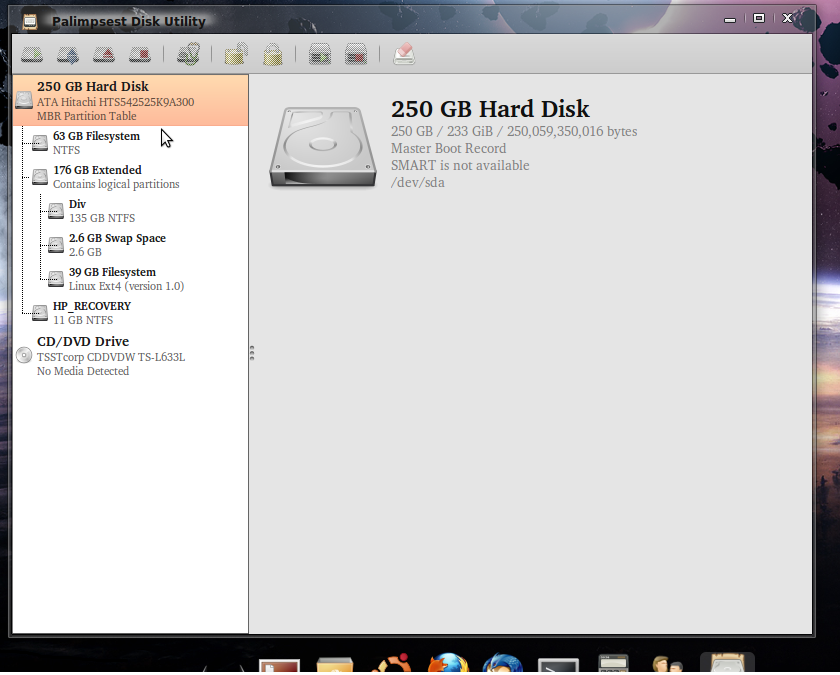Maximize the Palimpsest Disk Utility window

point(759,19)
